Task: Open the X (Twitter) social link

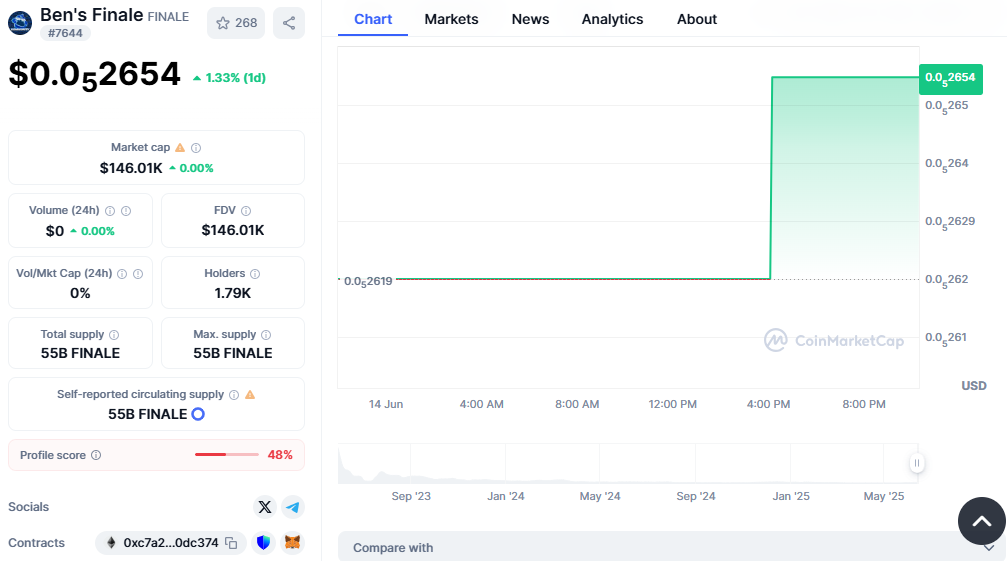Action: (x=265, y=507)
